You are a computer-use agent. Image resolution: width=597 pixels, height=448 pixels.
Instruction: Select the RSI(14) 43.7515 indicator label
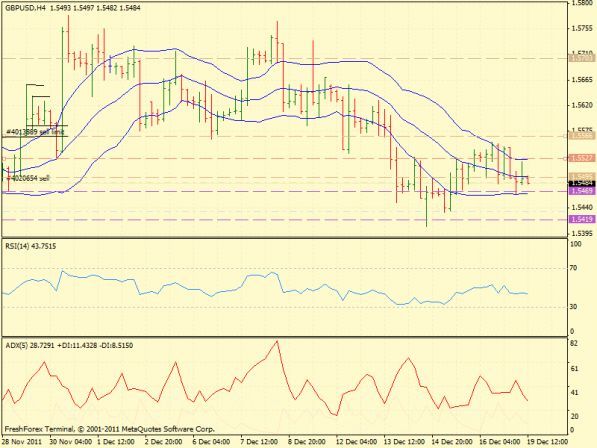(30, 246)
